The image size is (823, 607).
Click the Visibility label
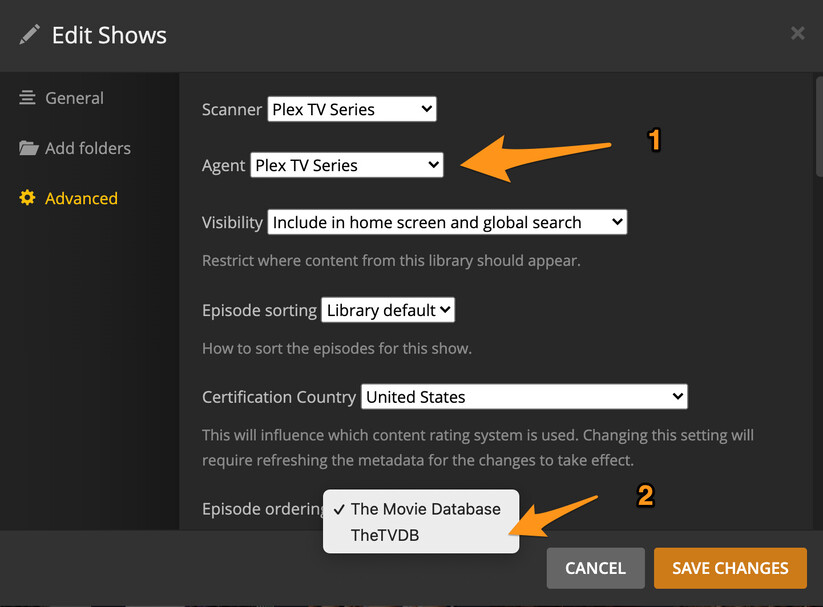pos(232,222)
